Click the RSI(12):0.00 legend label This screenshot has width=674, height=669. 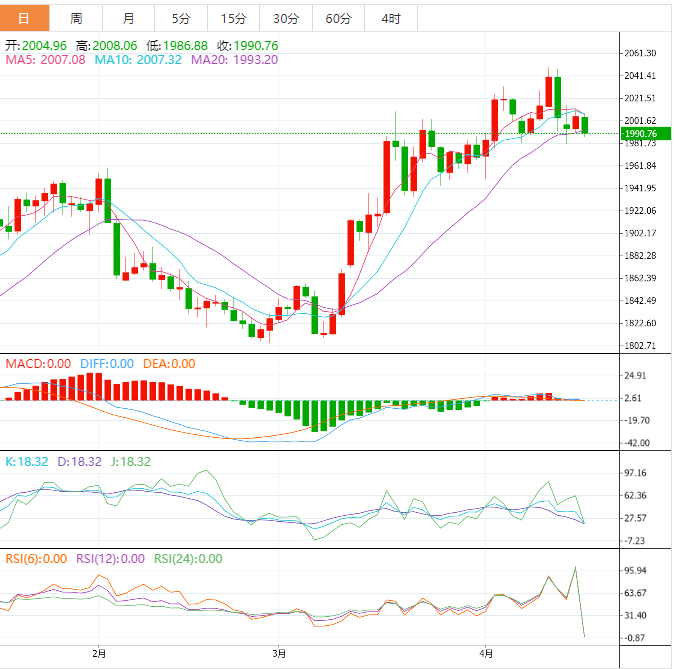[x=110, y=559]
